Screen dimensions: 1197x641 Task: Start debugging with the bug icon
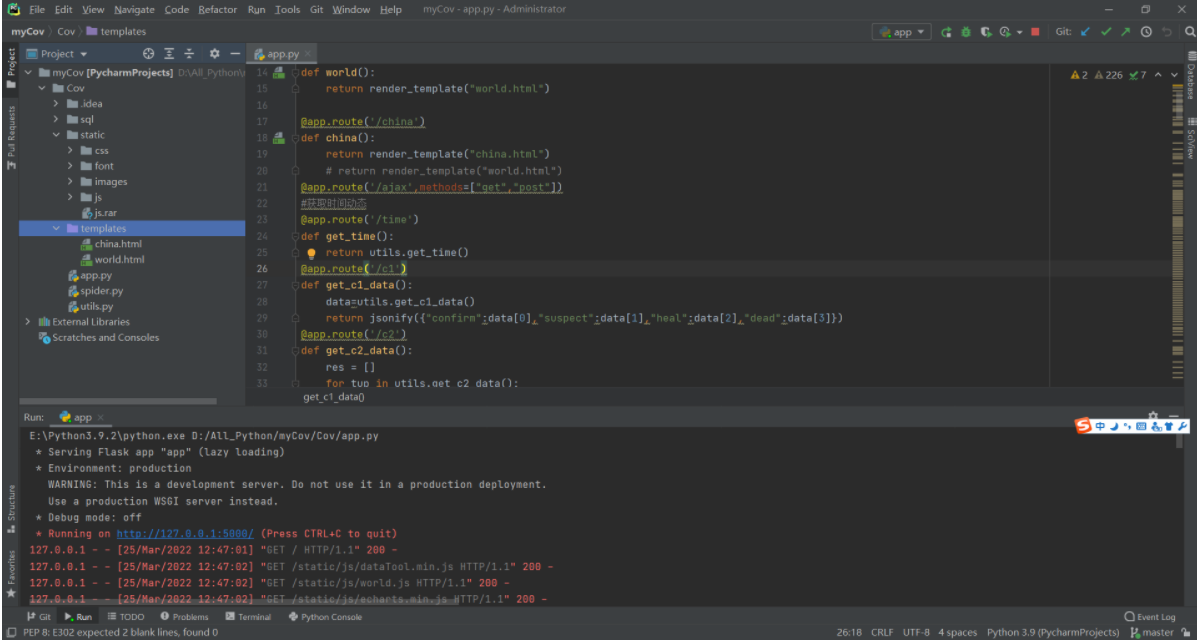[x=965, y=31]
